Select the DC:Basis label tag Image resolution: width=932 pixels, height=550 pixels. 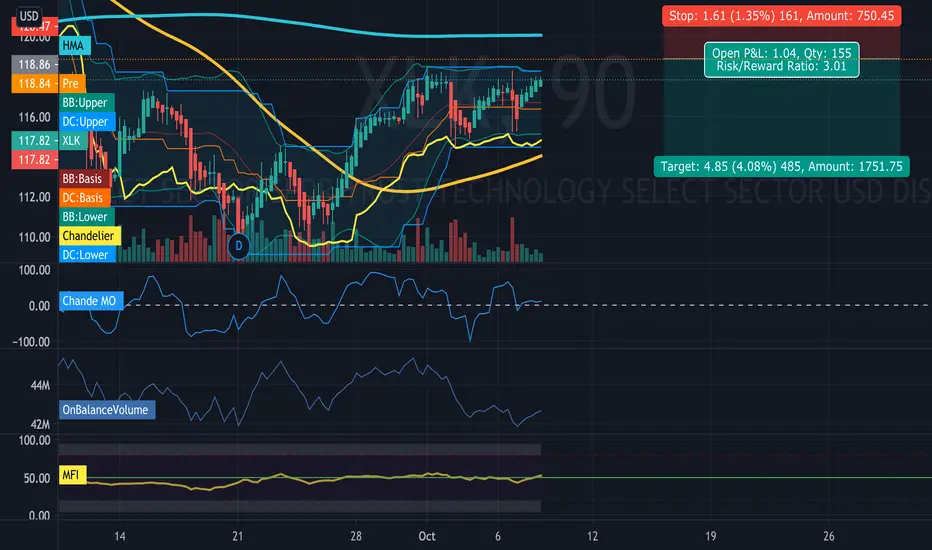coord(84,197)
